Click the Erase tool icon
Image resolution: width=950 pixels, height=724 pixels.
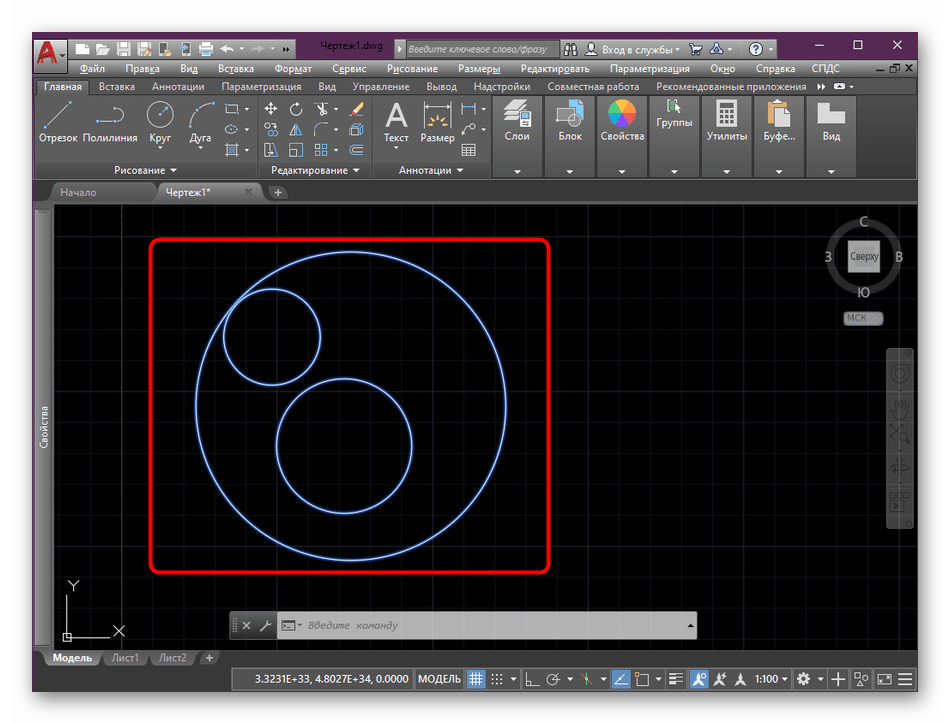[357, 109]
